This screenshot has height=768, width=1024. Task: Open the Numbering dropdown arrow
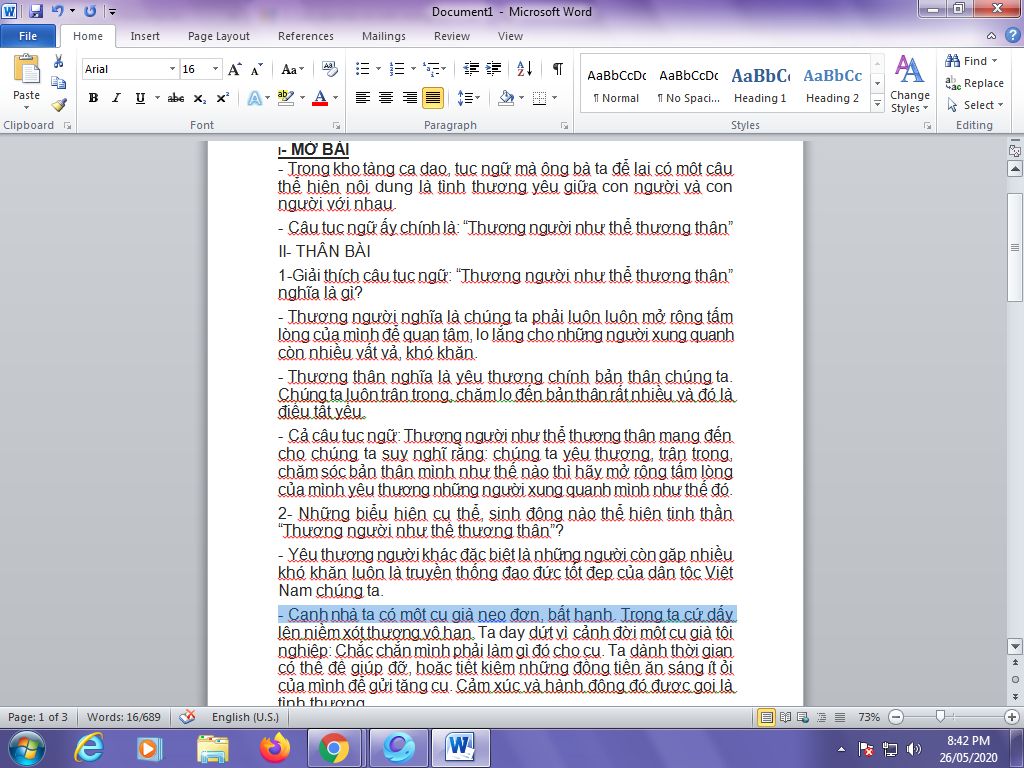click(413, 69)
